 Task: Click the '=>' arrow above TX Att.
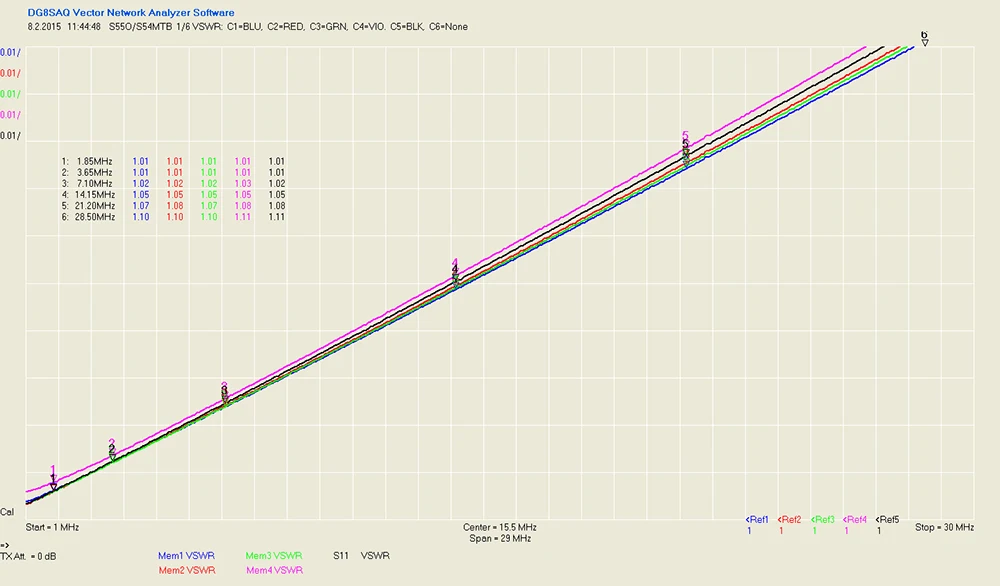coord(5,546)
